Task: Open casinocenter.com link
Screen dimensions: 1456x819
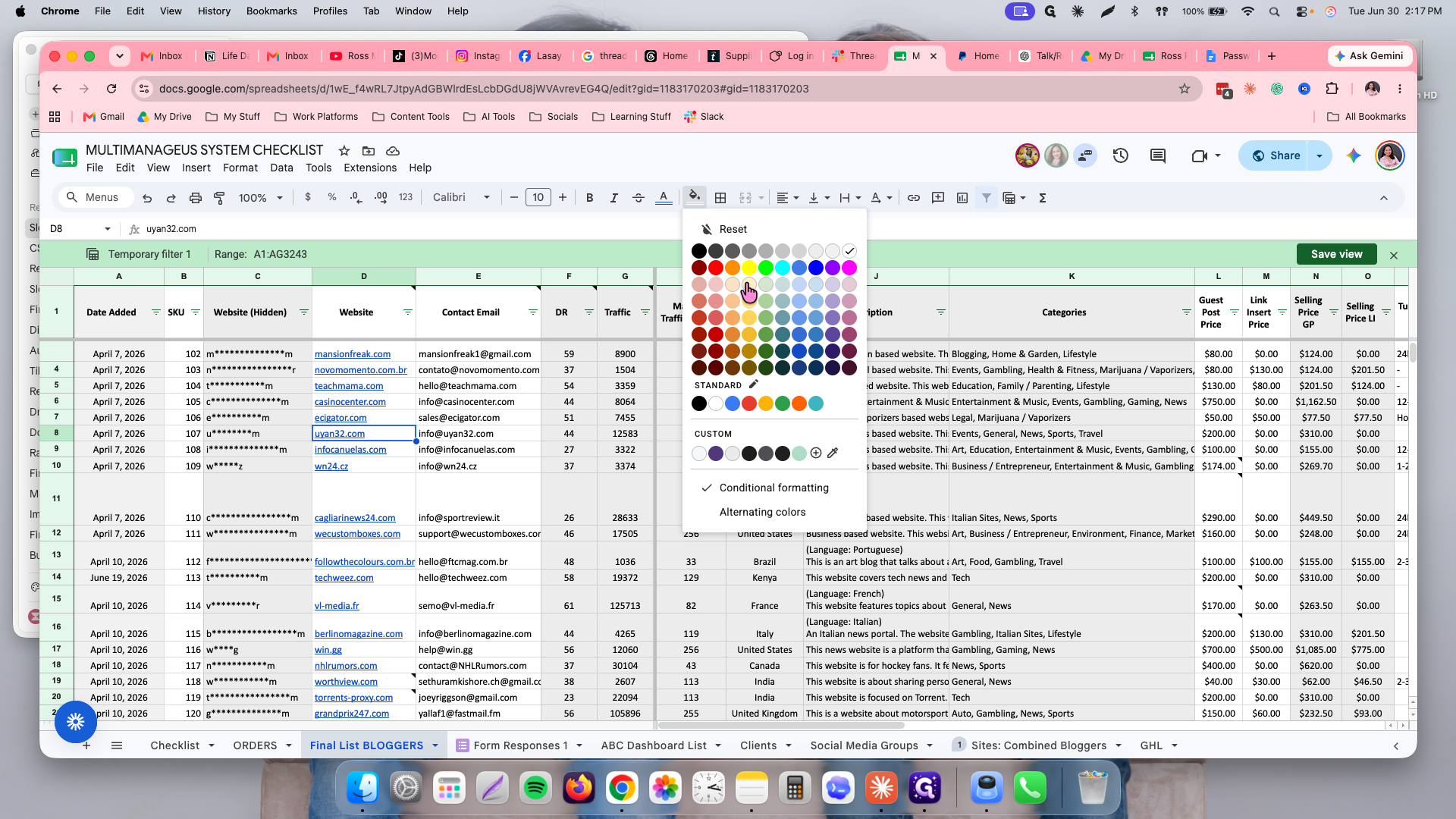Action: (350, 402)
